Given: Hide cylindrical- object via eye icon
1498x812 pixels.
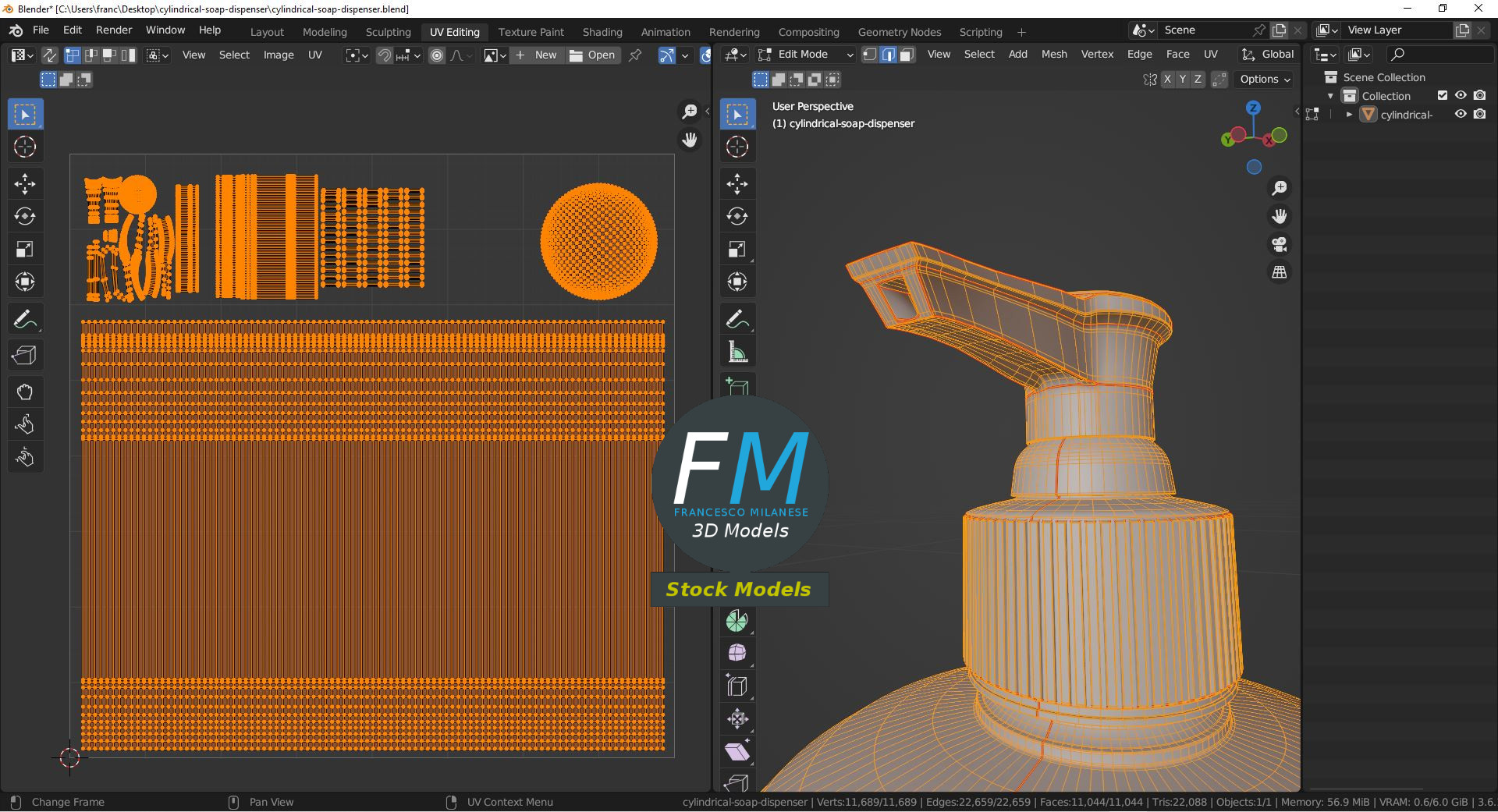Looking at the screenshot, I should [1461, 115].
